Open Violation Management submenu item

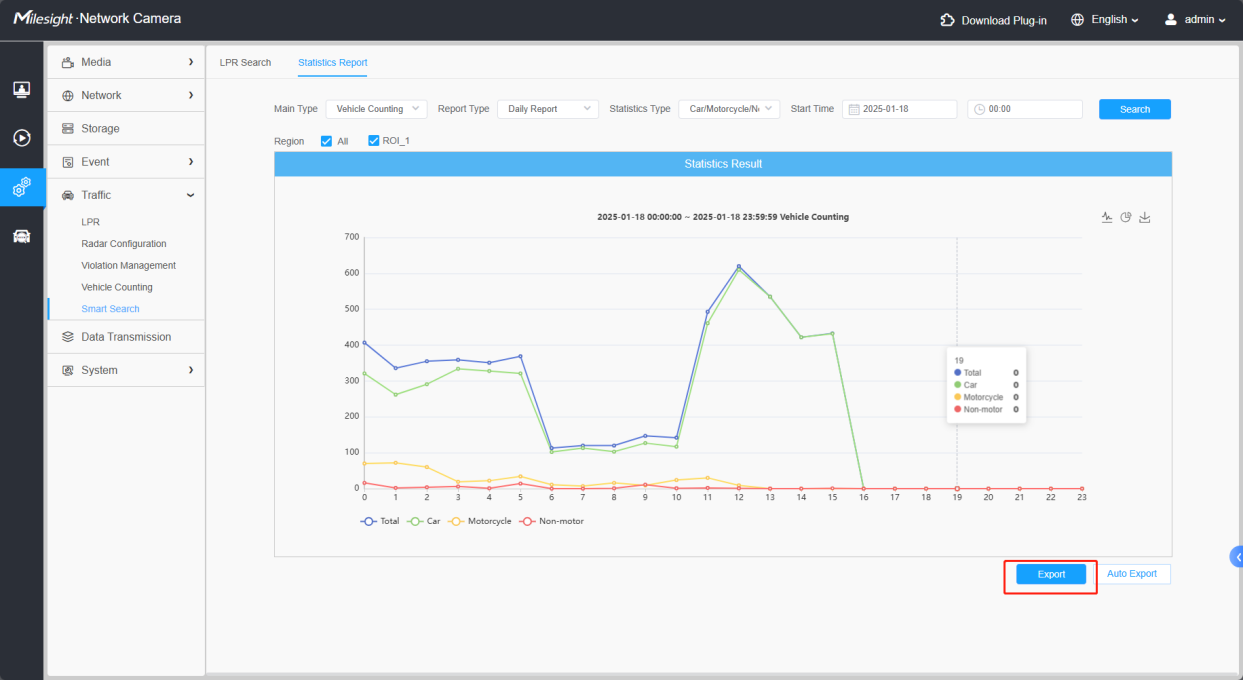tap(128, 266)
